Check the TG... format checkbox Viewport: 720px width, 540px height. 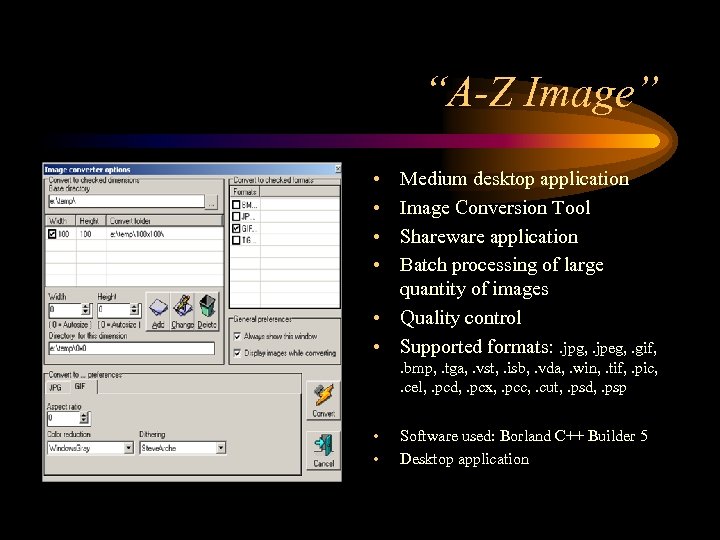pyautogui.click(x=236, y=240)
